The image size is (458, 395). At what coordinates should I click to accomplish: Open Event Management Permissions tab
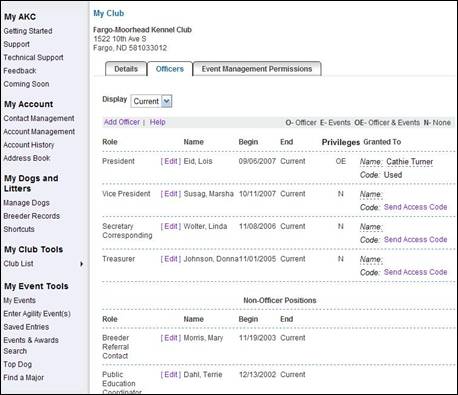click(x=257, y=69)
